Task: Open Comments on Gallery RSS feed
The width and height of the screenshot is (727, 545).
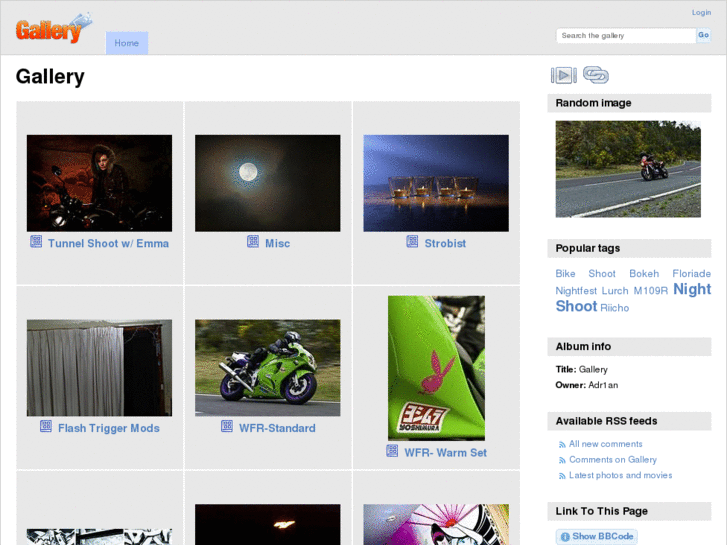Action: click(x=612, y=460)
